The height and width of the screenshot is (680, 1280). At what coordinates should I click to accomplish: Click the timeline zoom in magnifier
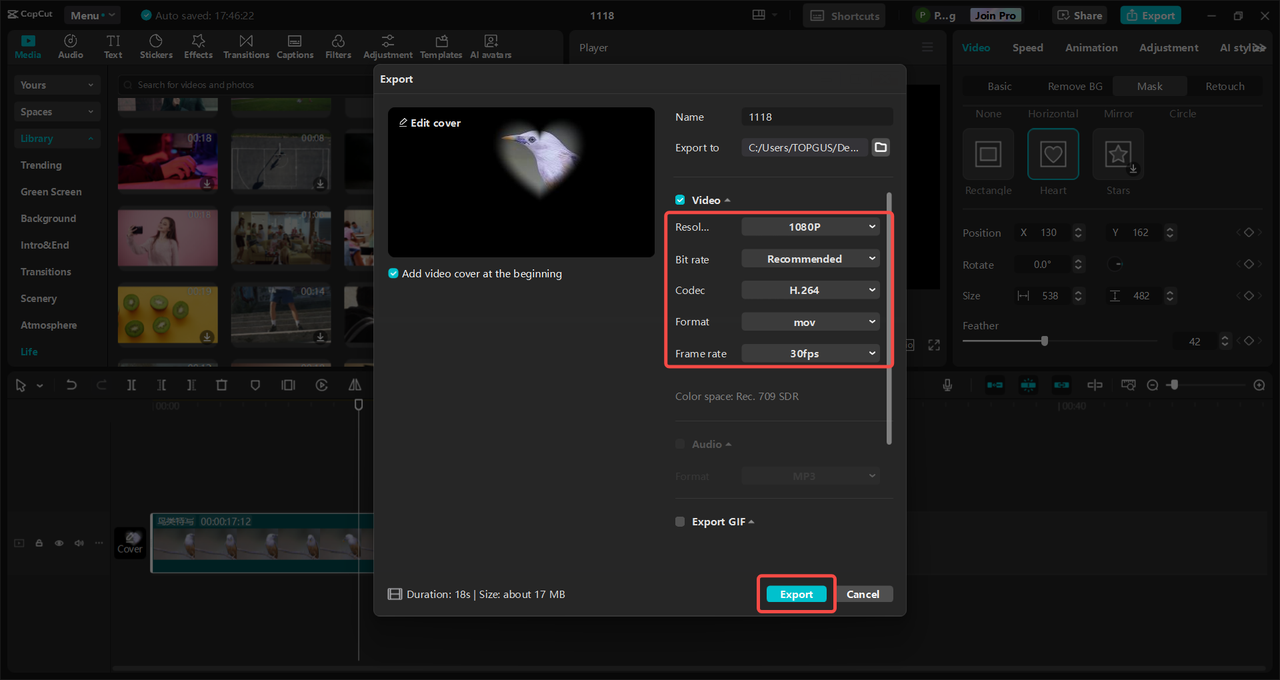tap(1259, 385)
